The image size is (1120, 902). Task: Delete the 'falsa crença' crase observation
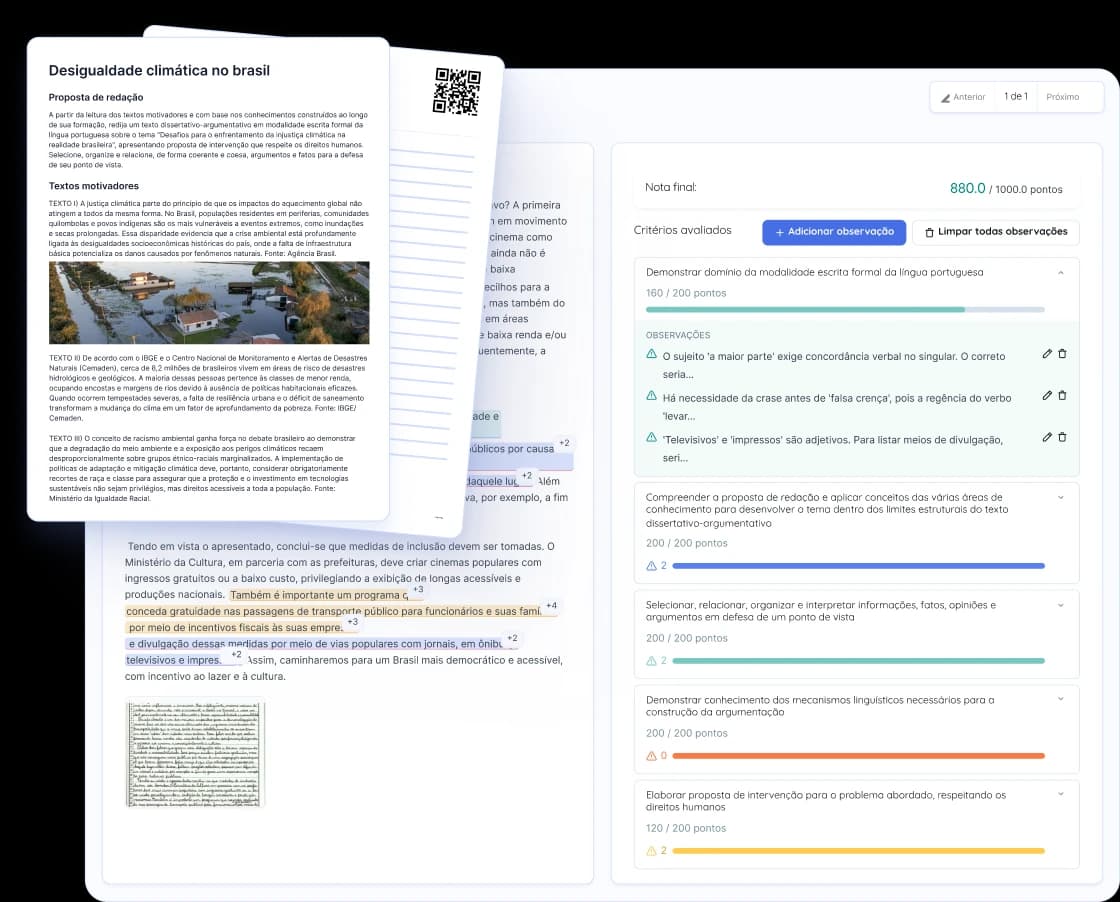[x=1062, y=395]
